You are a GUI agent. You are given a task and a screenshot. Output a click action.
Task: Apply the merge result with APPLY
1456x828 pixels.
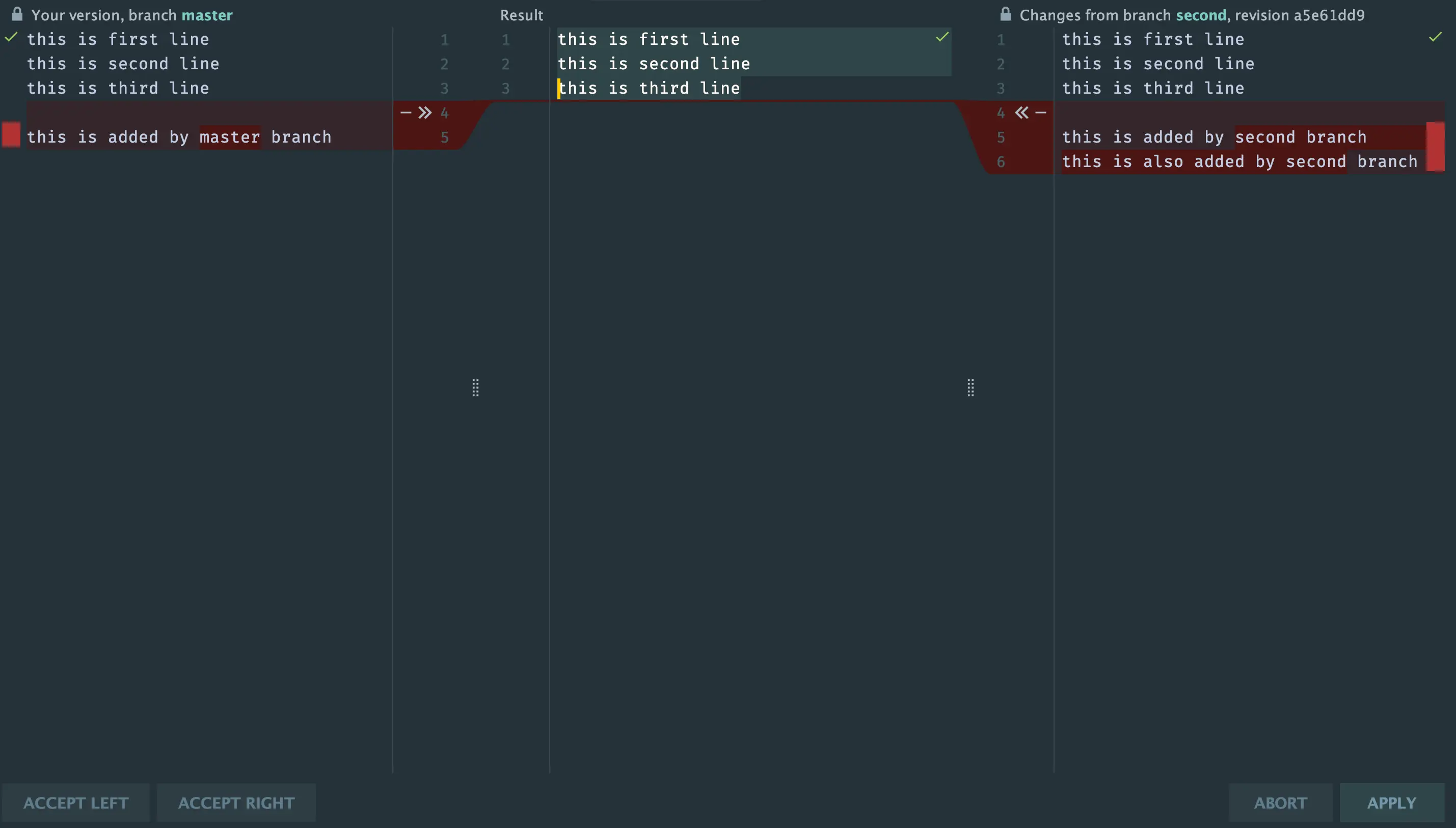pos(1391,803)
